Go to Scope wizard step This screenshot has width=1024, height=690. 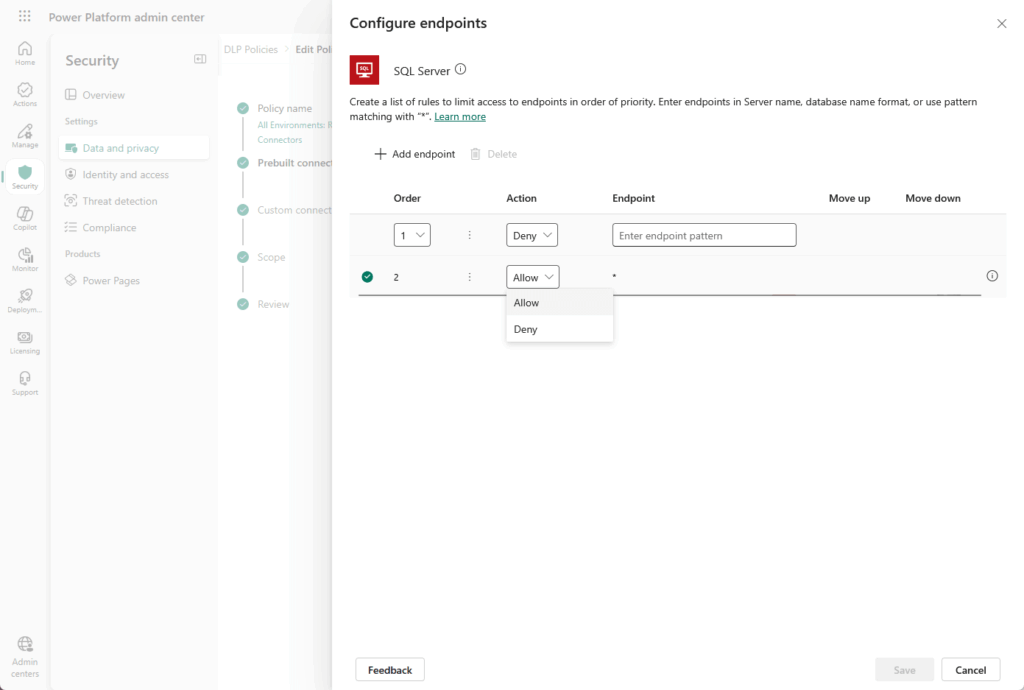(271, 257)
